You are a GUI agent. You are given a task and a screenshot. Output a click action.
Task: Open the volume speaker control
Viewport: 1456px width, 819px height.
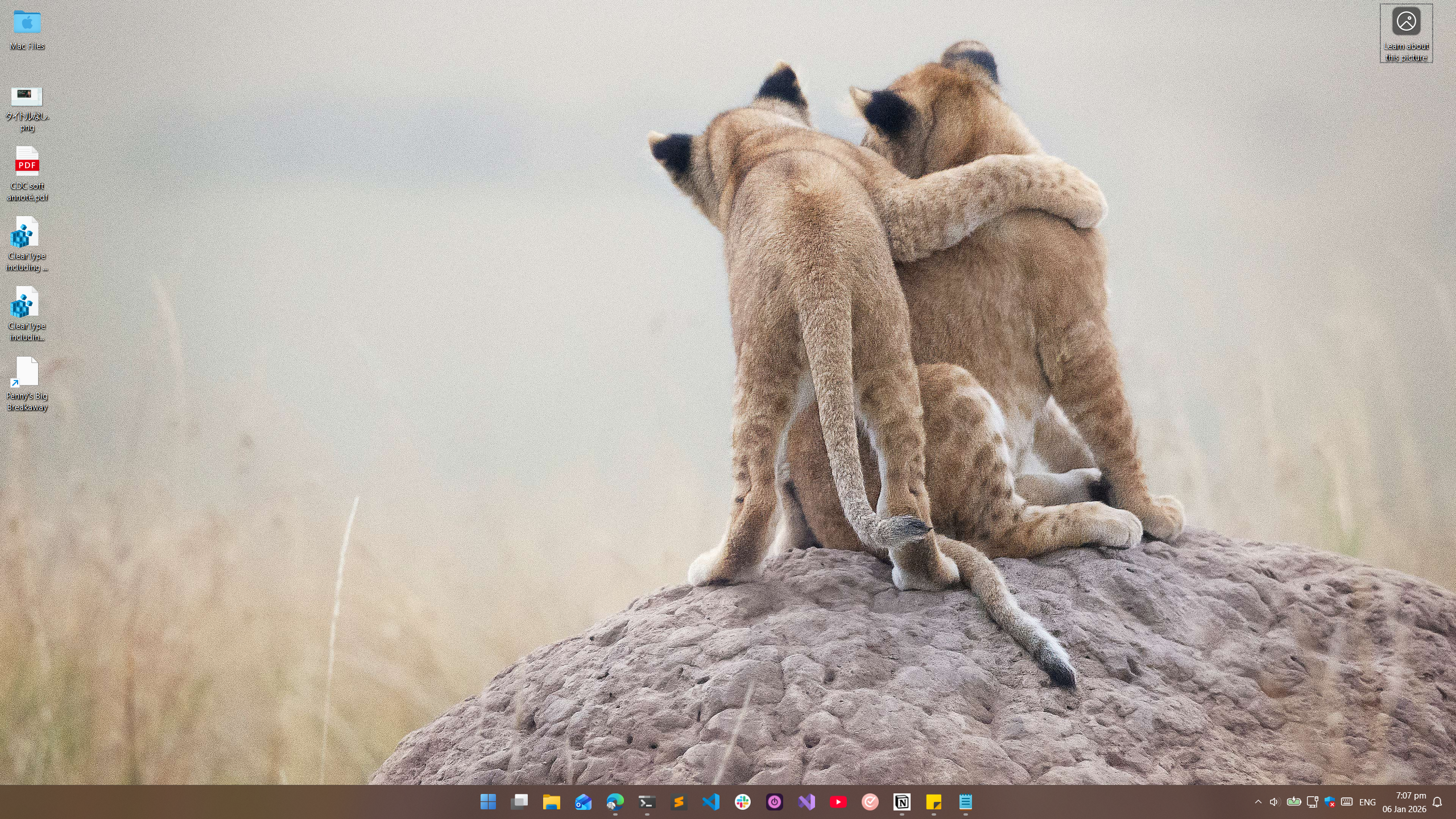coord(1274,802)
